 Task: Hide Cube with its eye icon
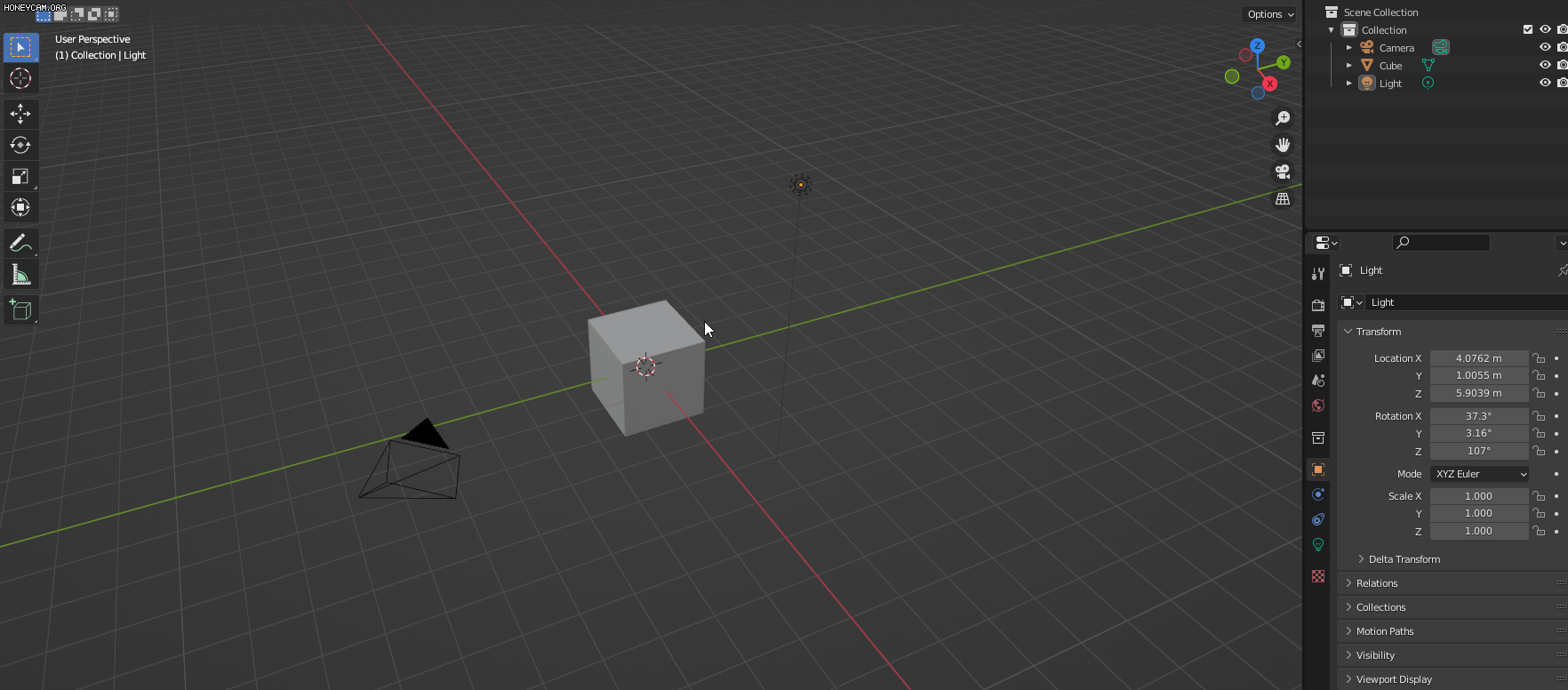click(1545, 65)
